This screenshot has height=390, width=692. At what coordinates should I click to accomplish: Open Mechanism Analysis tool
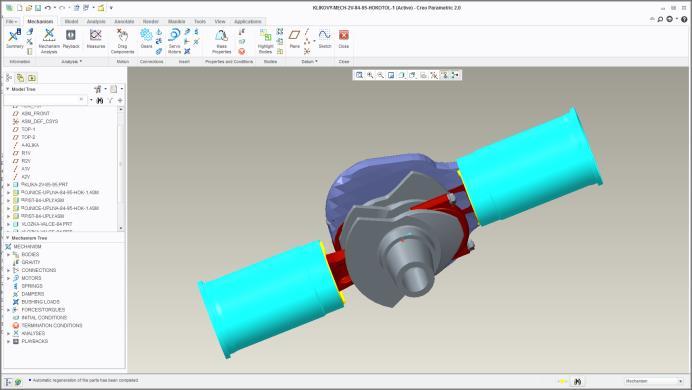coord(49,41)
